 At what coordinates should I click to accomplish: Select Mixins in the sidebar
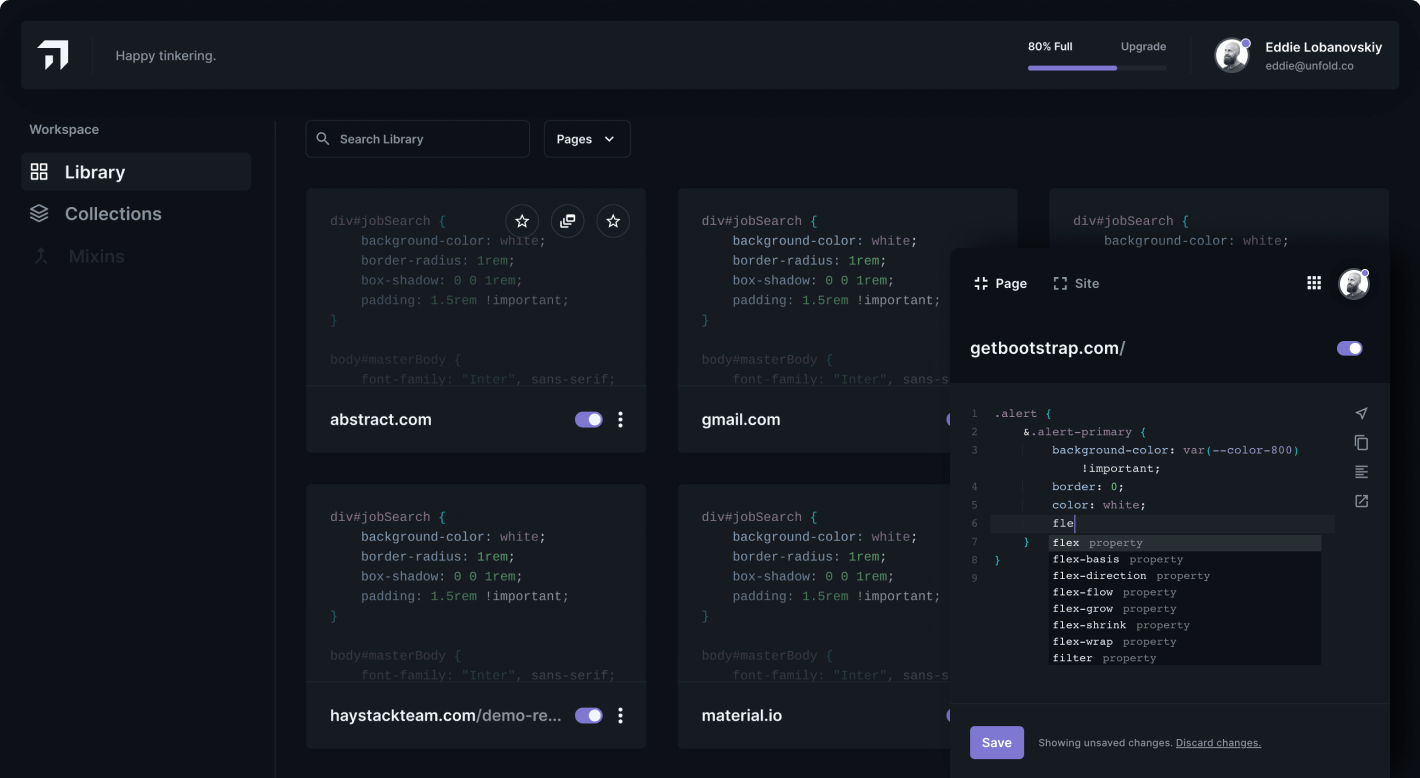pyautogui.click(x=96, y=256)
